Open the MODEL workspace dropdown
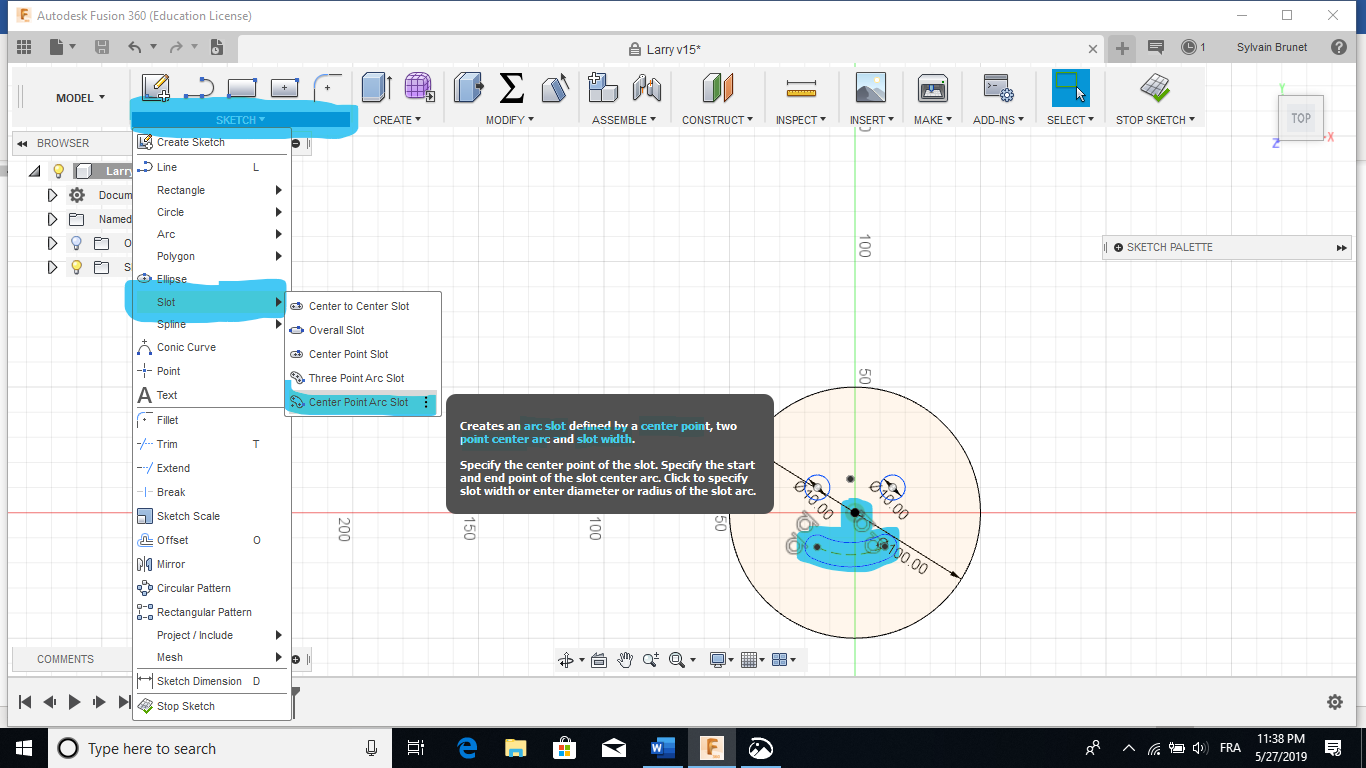This screenshot has width=1366, height=768. [x=80, y=98]
